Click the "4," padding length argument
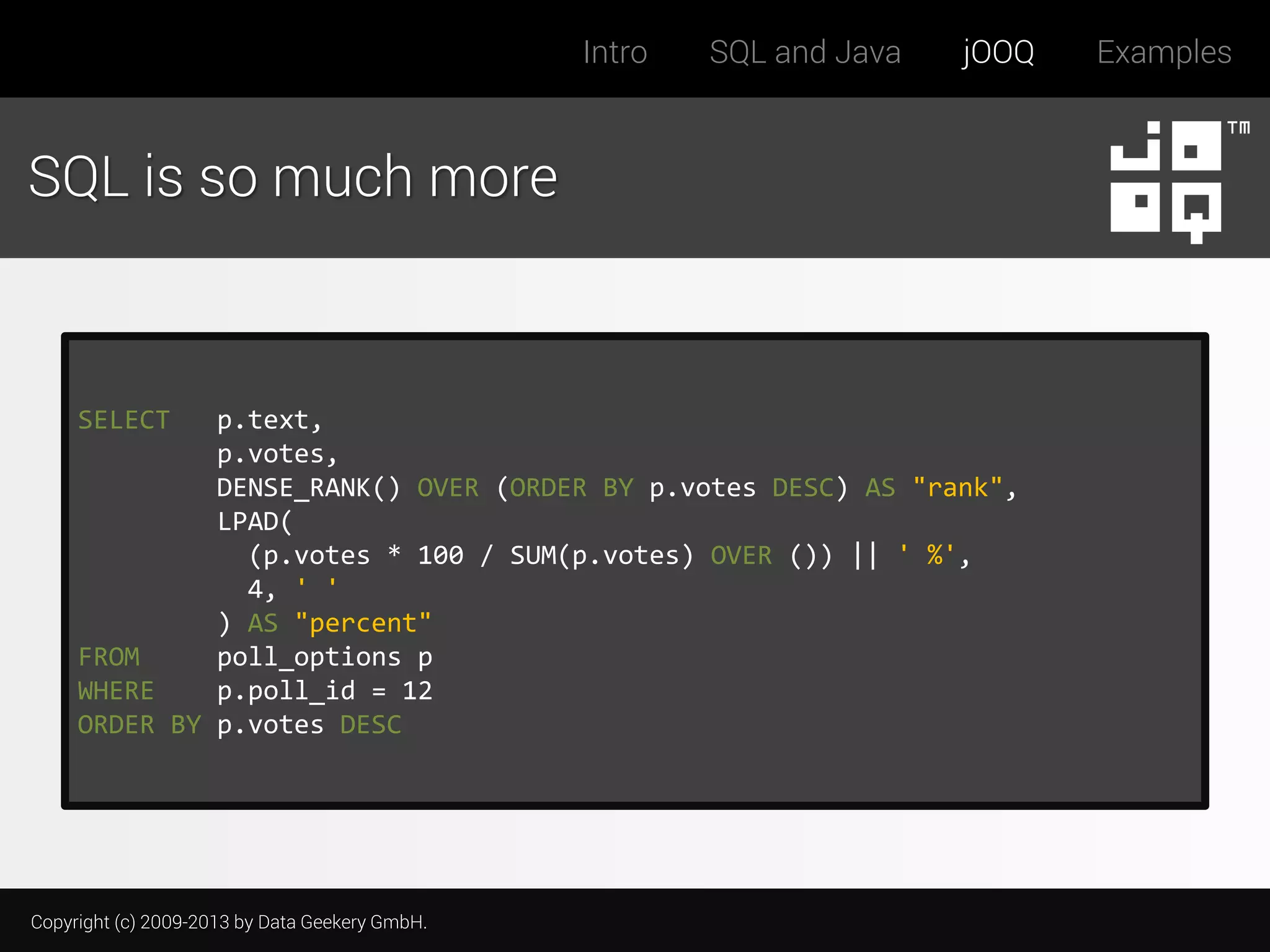This screenshot has height=952, width=1270. (x=261, y=589)
